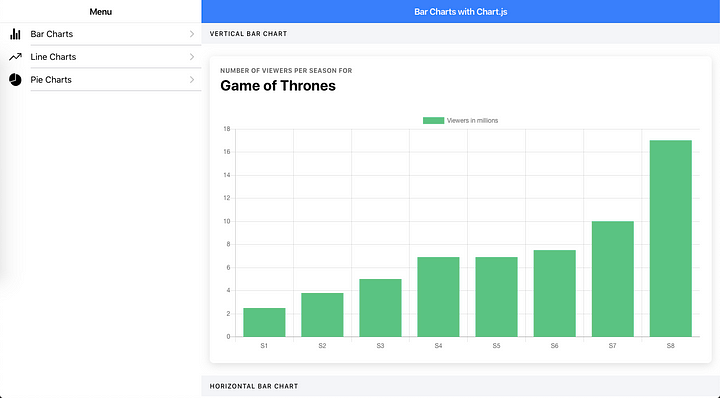Click the S4 season bar
The width and height of the screenshot is (720, 398).
438,297
